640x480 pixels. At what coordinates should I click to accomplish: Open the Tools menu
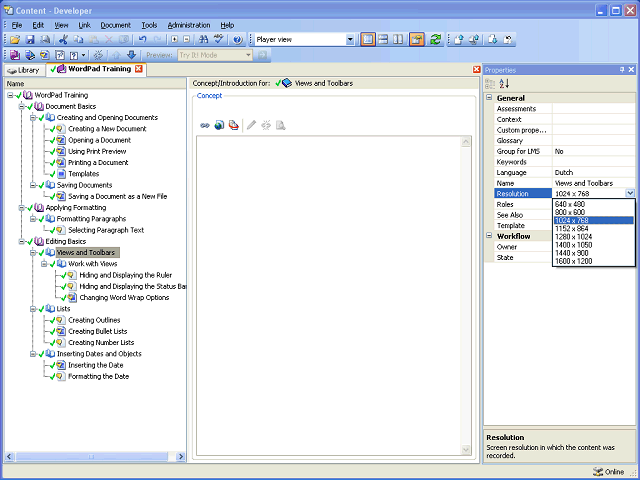(149, 25)
